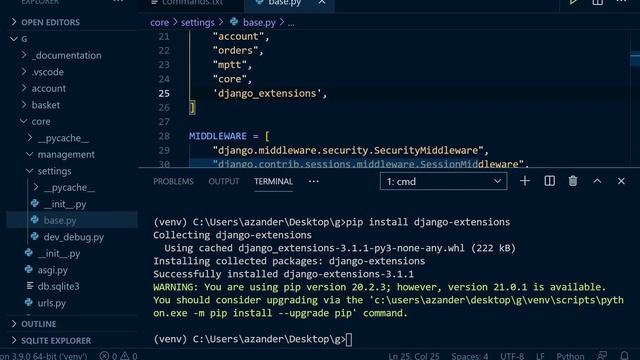Split the editor to the right

[x=598, y=2]
